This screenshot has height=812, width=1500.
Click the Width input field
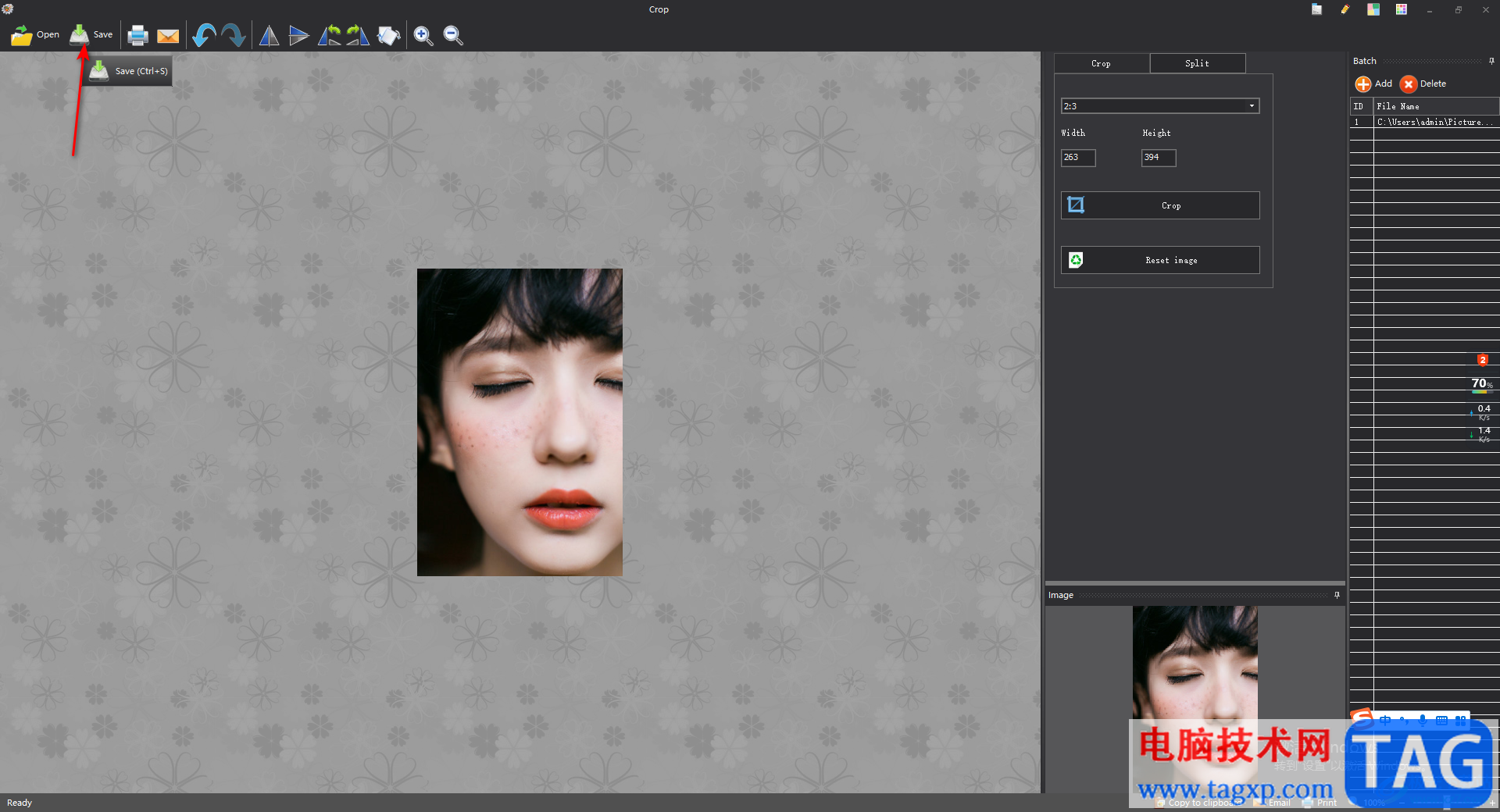(x=1078, y=158)
